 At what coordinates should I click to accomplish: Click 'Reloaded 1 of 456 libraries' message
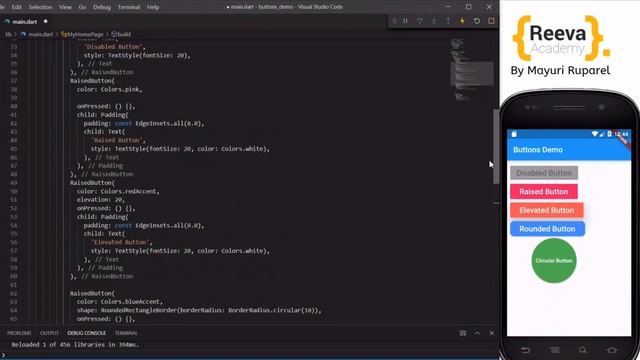(75, 344)
